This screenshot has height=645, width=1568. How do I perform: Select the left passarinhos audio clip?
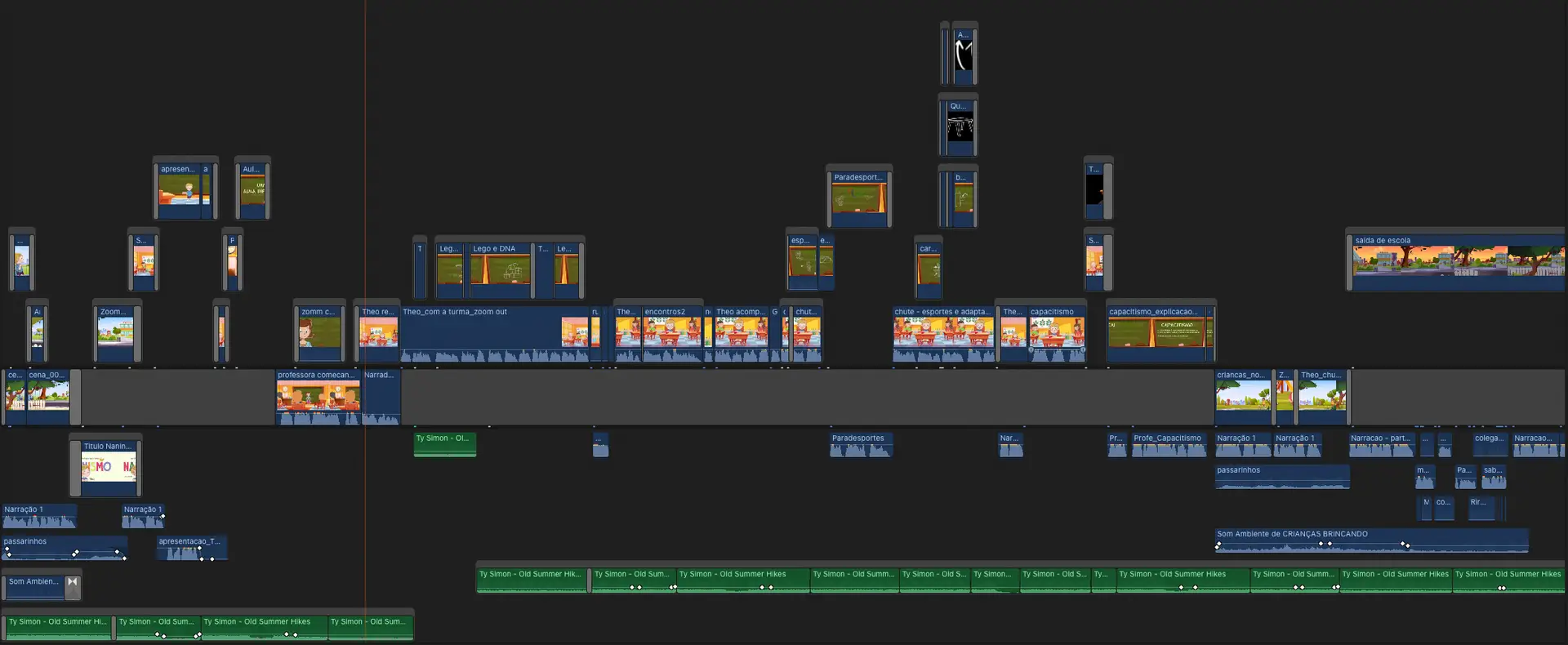(x=64, y=548)
